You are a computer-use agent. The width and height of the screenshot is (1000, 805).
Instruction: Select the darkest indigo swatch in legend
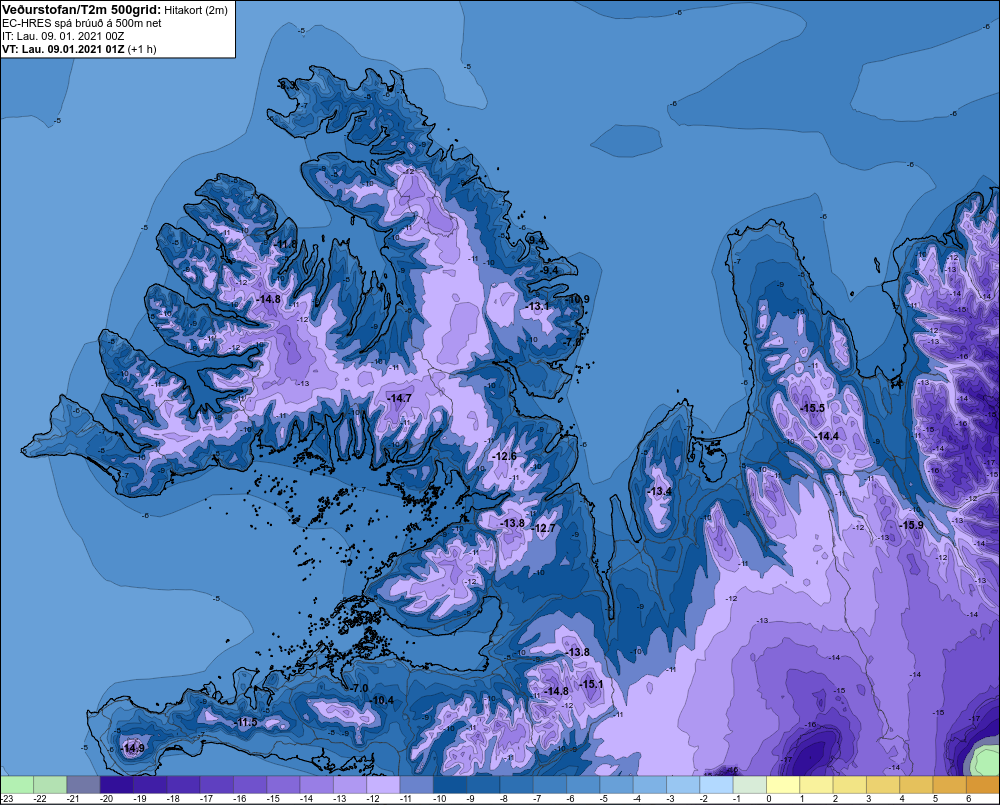[x=117, y=784]
